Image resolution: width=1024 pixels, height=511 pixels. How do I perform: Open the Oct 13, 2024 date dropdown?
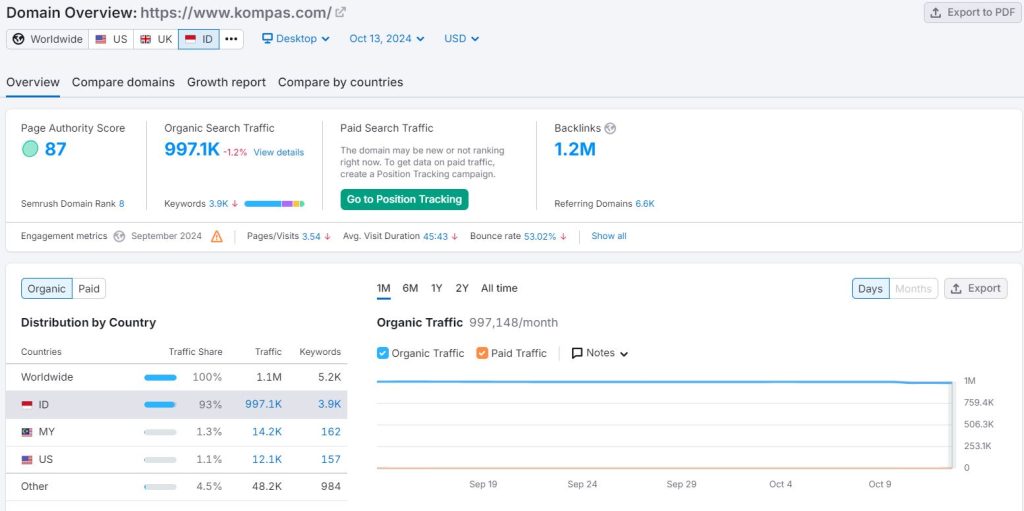pos(387,39)
